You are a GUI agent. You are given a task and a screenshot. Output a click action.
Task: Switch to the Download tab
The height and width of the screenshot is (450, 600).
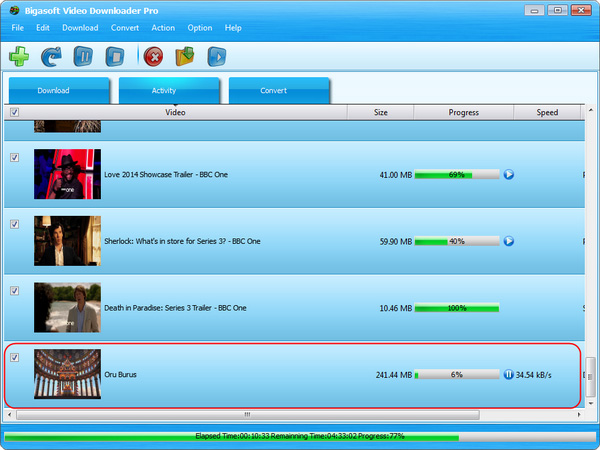tap(59, 90)
